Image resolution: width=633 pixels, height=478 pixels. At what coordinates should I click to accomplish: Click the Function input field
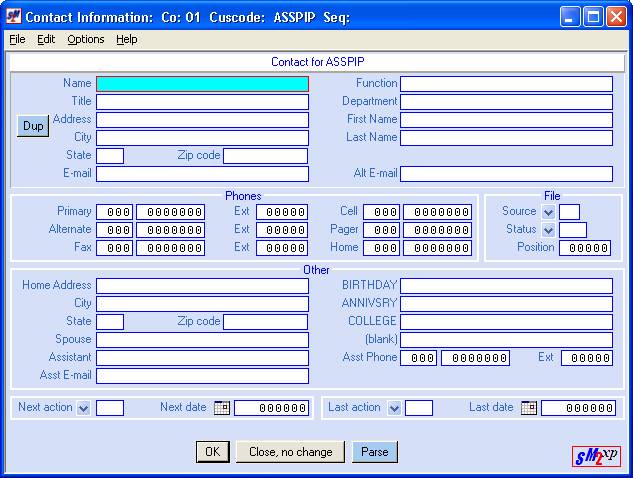(506, 84)
